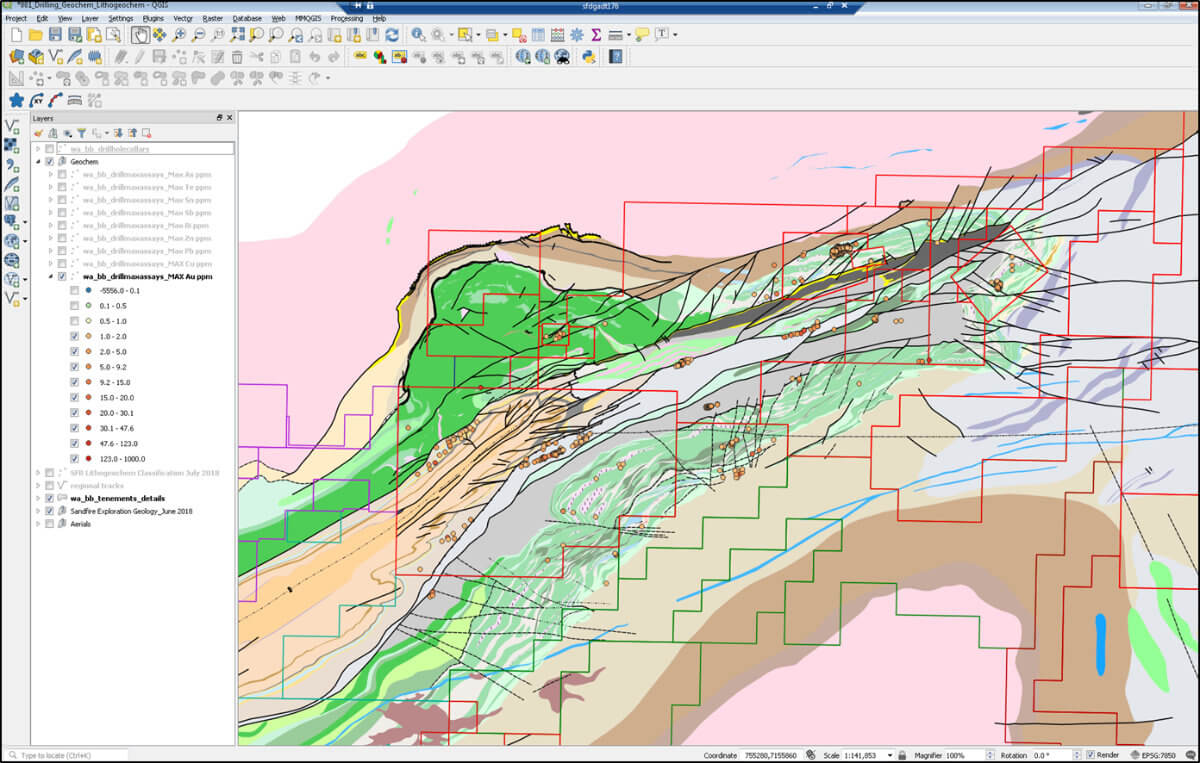This screenshot has width=1200, height=763.
Task: Disable the 123.0 - 1000.0 class checkbox
Action: click(x=74, y=459)
